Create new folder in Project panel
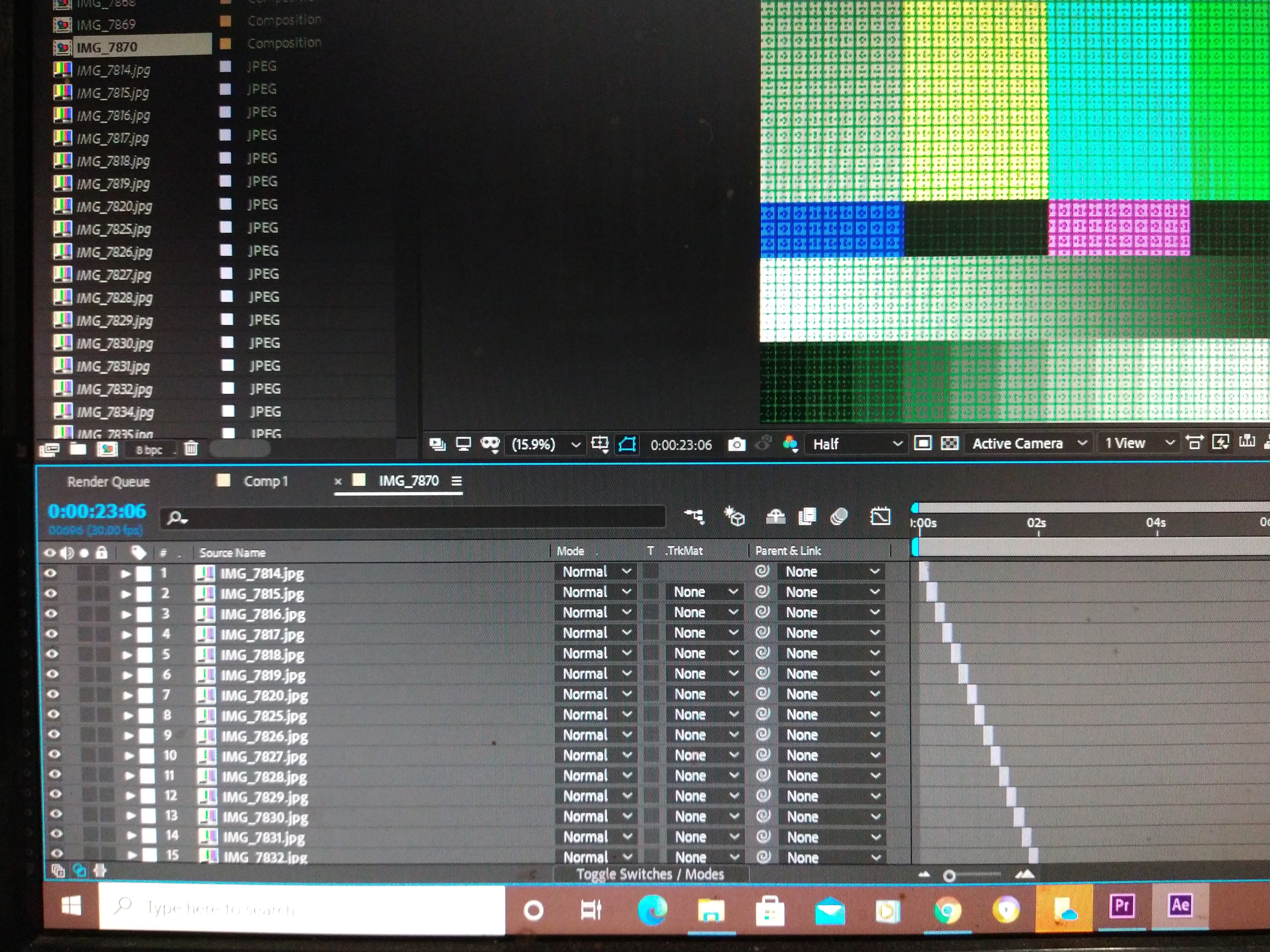 [x=78, y=449]
